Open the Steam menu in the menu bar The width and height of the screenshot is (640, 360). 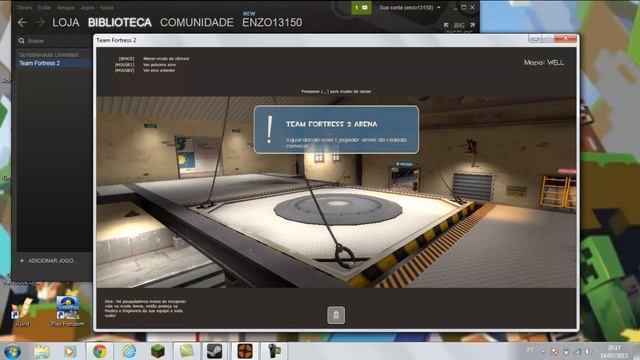[24, 7]
